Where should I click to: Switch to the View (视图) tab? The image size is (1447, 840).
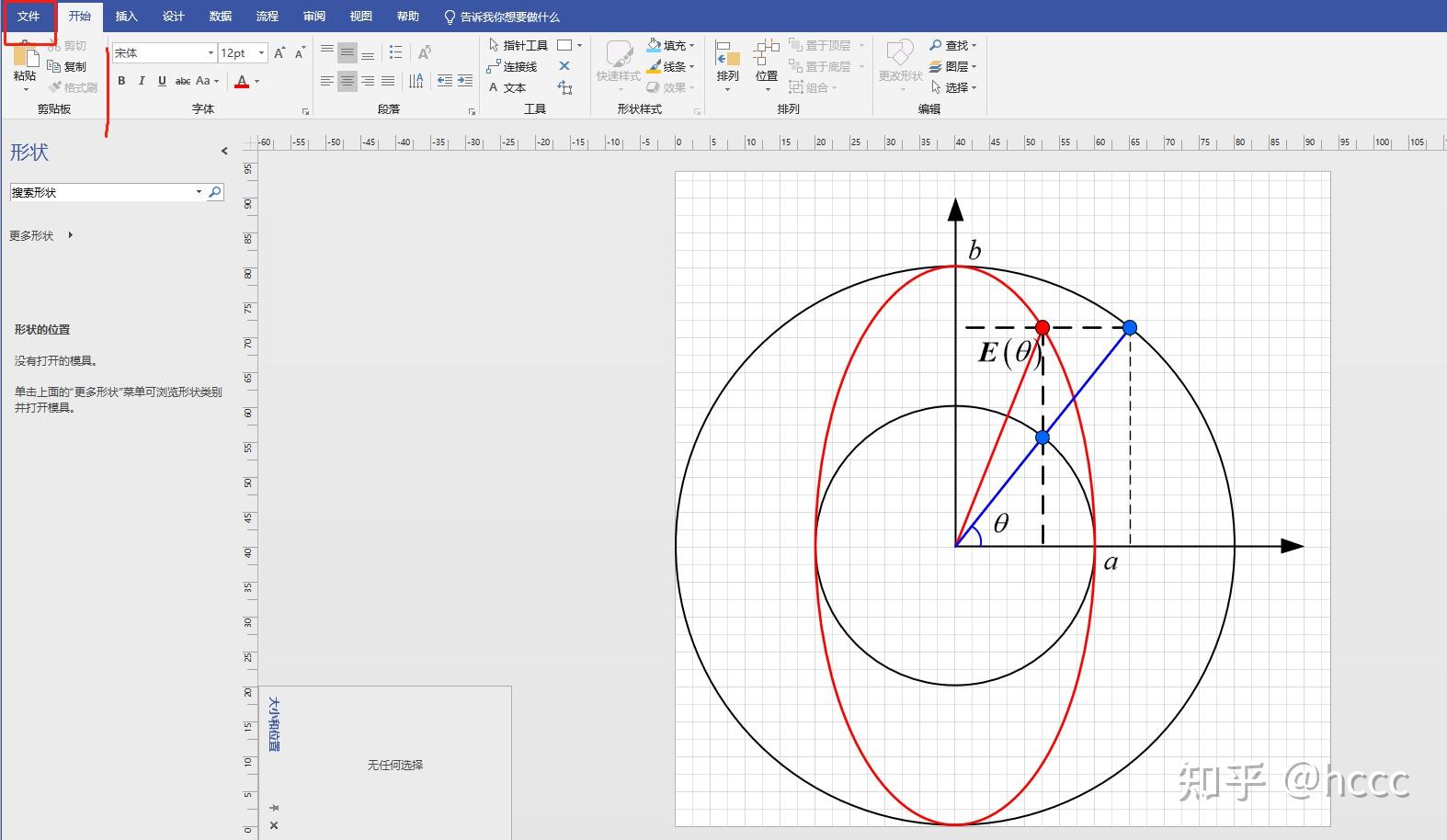(x=360, y=17)
